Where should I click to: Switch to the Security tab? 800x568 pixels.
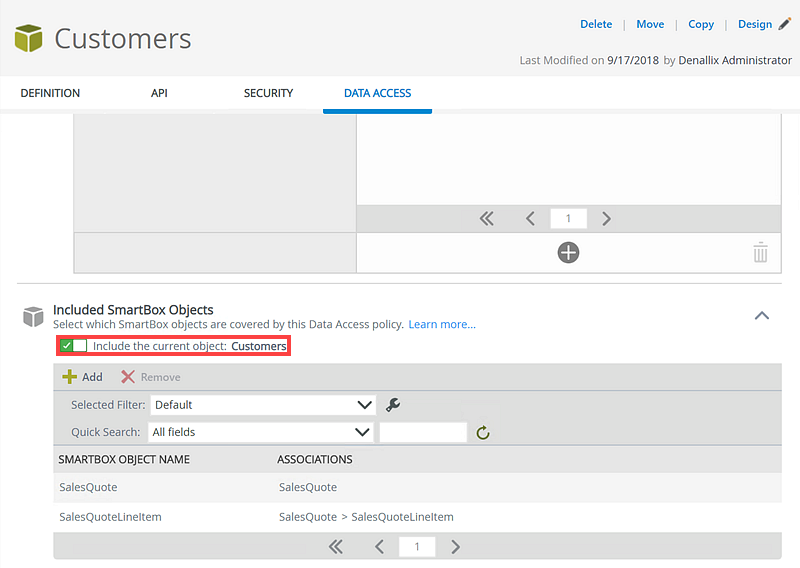[x=268, y=93]
